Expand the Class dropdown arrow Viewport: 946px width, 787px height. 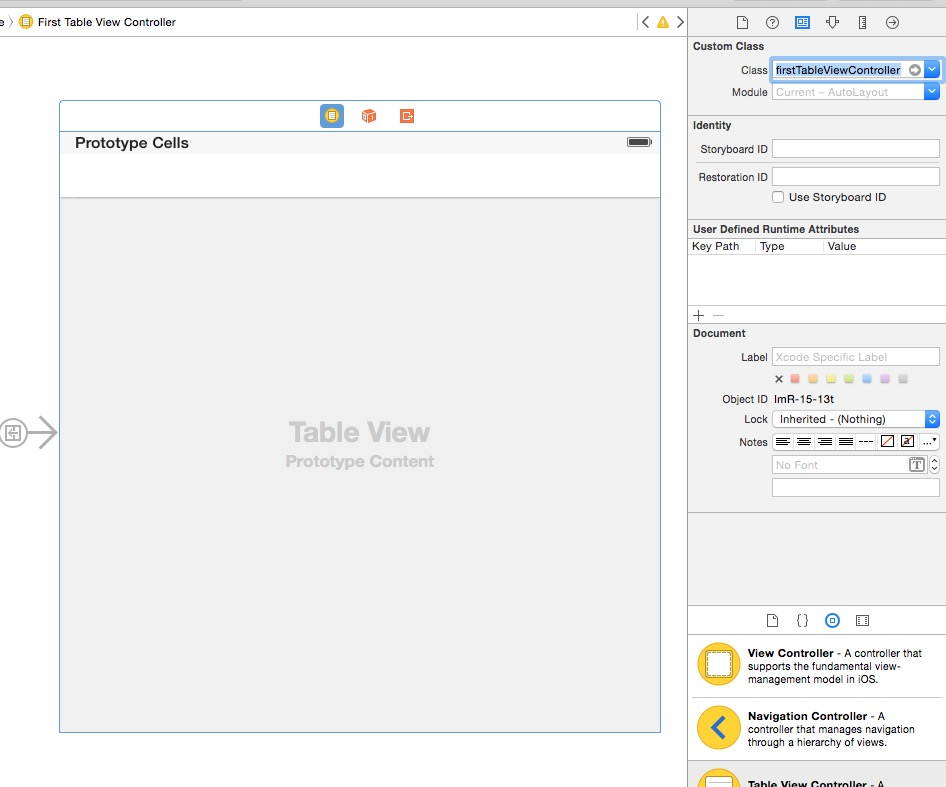pos(932,70)
